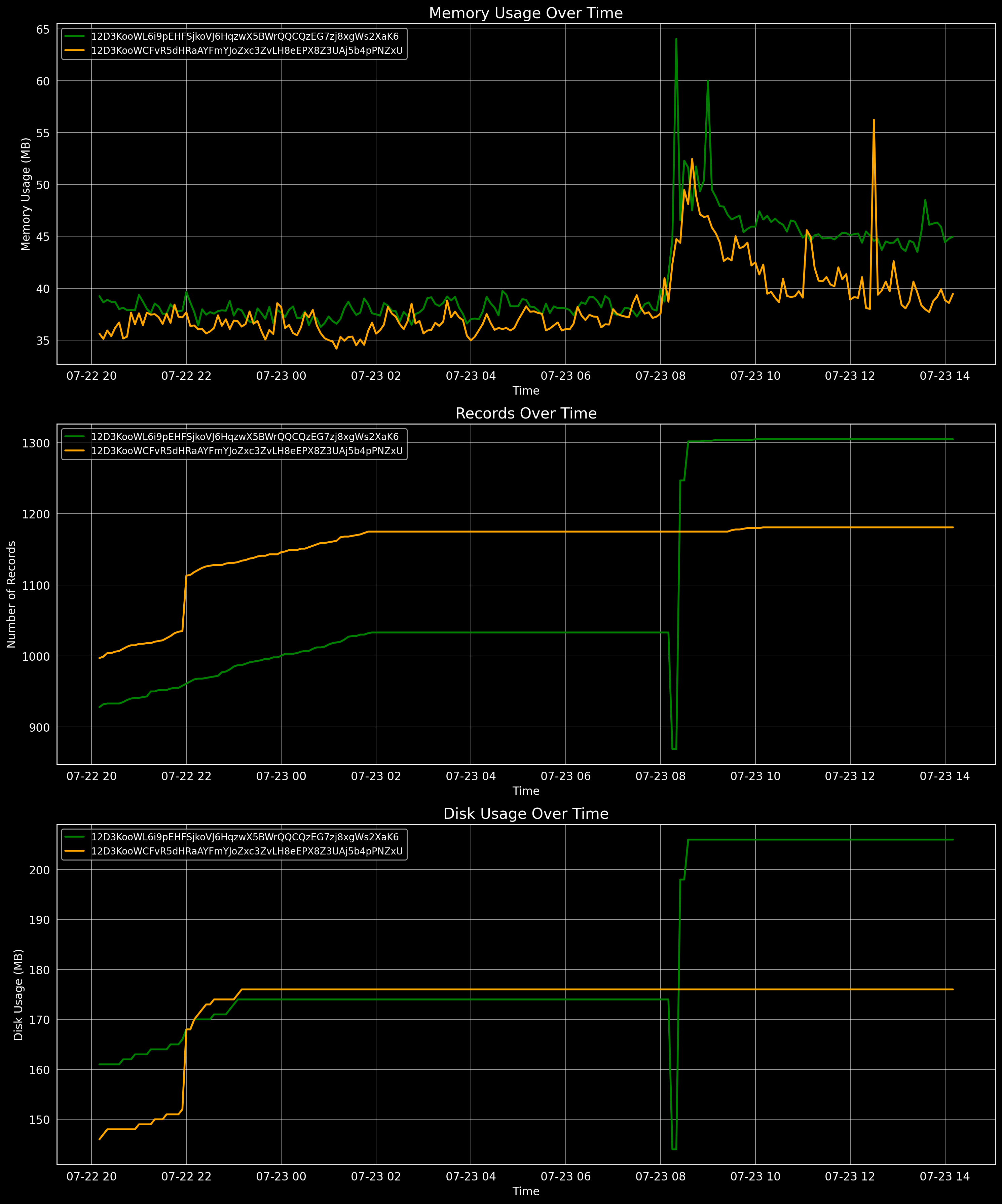
Task: Click "07-23 00" under the Memory chart
Action: 281,376
